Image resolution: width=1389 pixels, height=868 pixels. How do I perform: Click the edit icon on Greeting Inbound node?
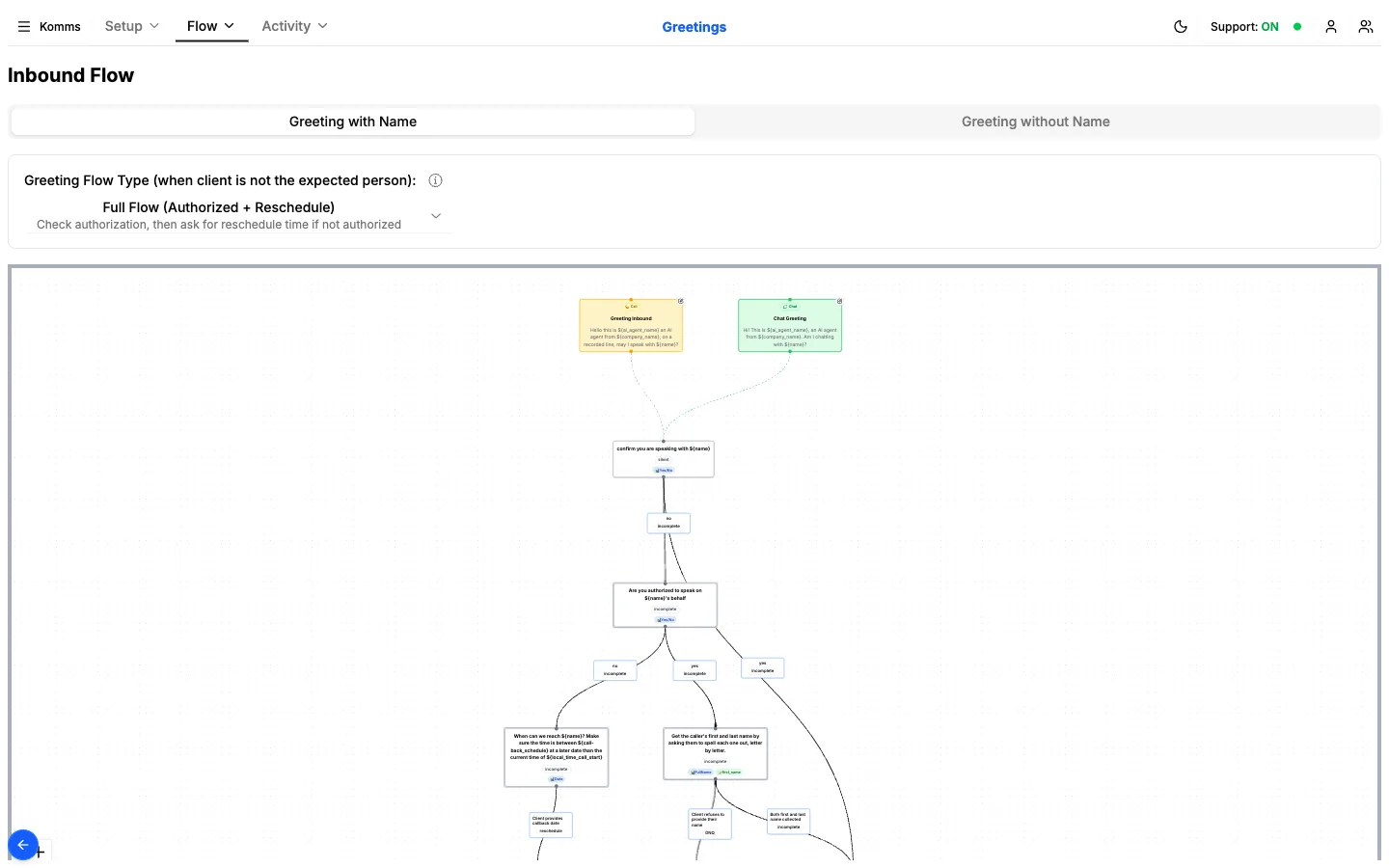681,301
